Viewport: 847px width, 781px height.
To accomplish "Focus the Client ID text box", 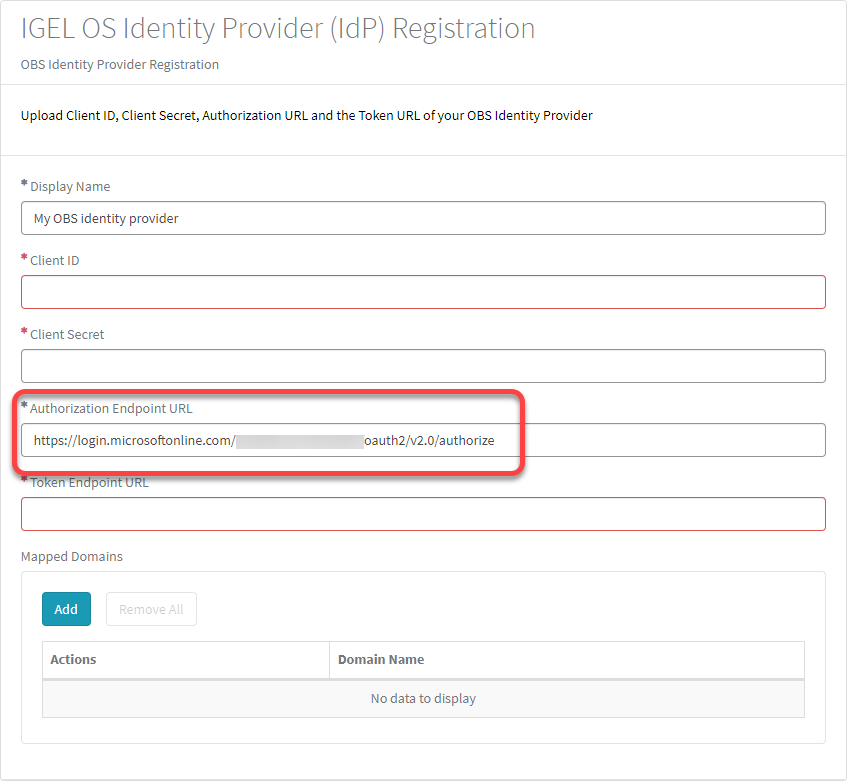I will (x=423, y=292).
